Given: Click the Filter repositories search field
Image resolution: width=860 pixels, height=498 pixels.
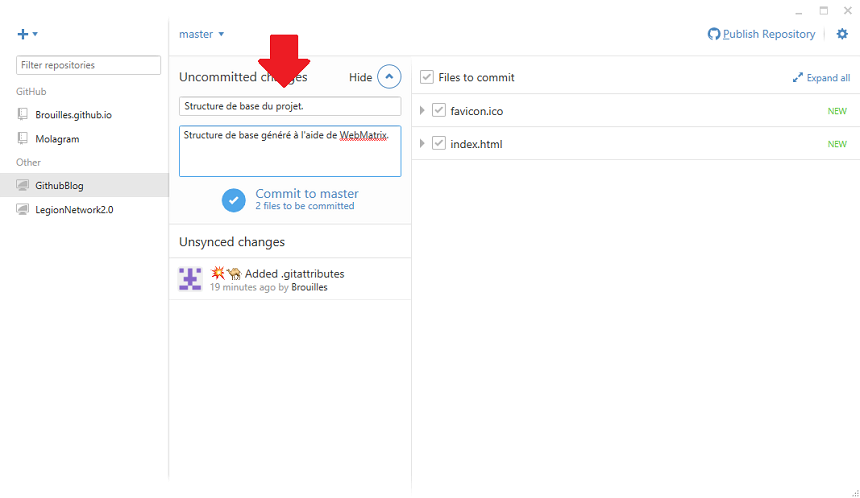Looking at the screenshot, I should click(88, 65).
